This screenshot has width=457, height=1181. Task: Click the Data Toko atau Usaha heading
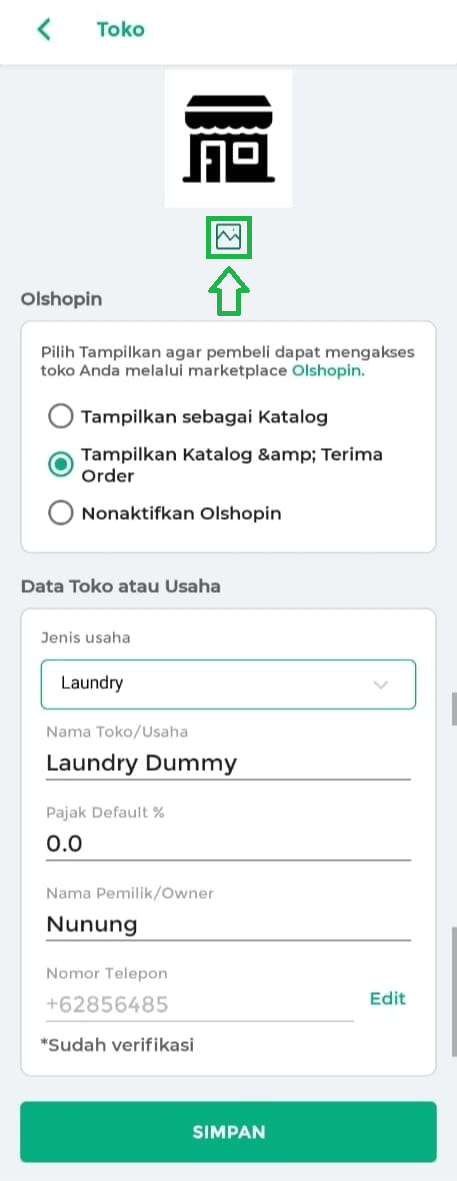120,586
